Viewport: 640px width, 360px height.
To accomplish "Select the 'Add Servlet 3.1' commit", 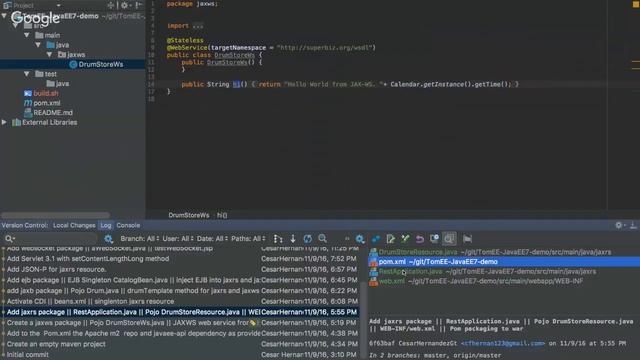I will point(180,259).
